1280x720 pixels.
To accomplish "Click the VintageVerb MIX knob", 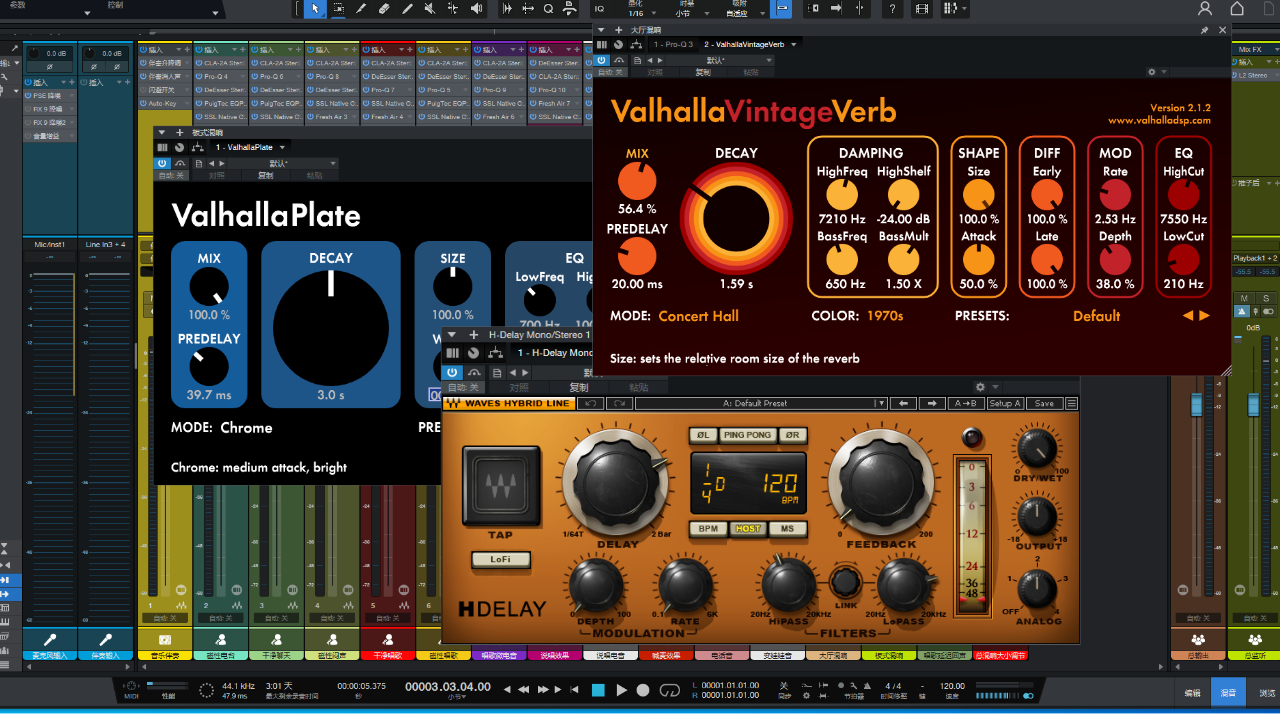I will pyautogui.click(x=637, y=181).
